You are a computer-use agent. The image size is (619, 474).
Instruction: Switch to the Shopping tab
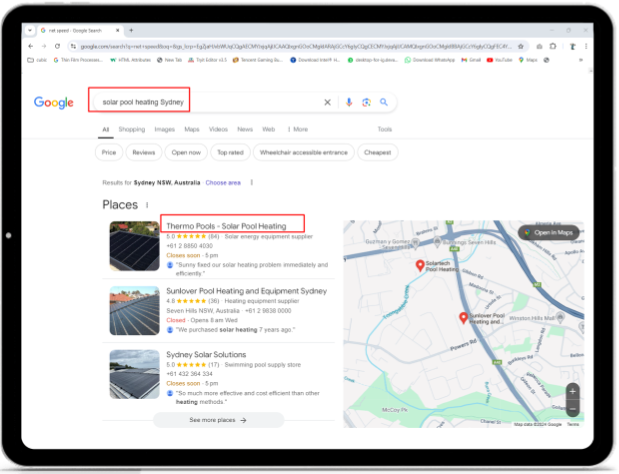click(132, 129)
